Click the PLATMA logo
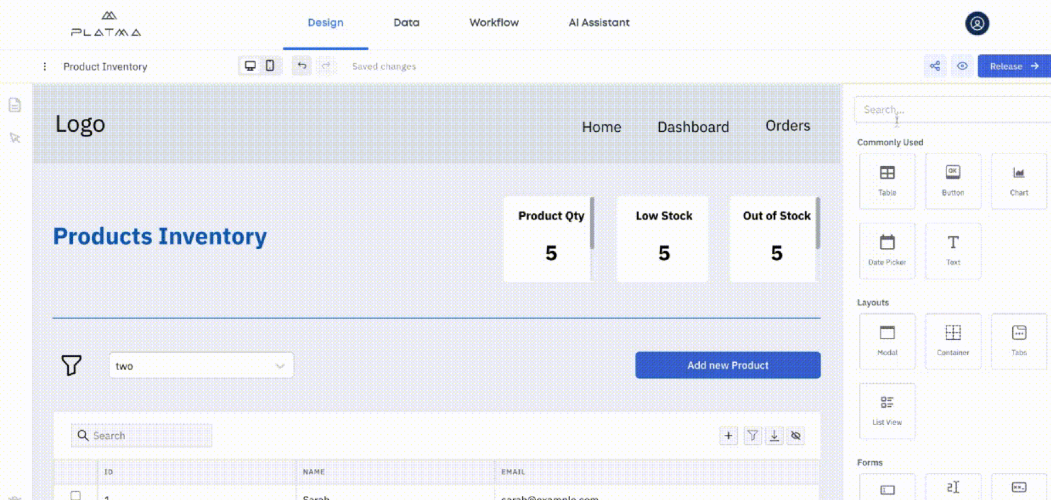 [106, 23]
